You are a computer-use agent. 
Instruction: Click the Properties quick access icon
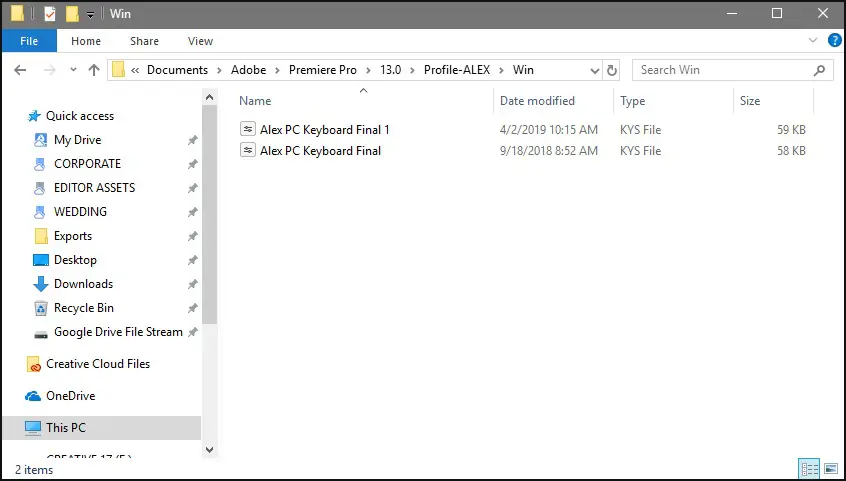pos(50,13)
